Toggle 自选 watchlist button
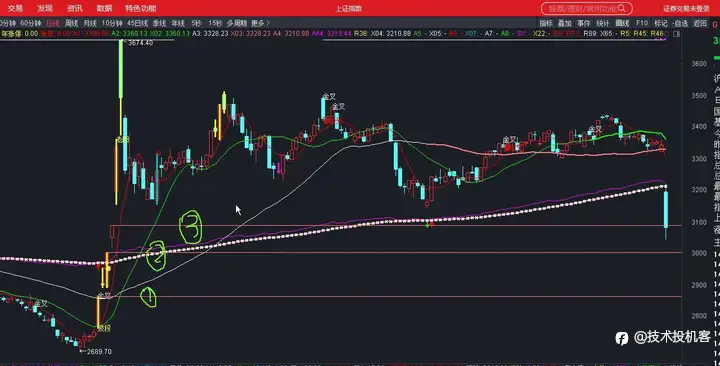The image size is (720, 366). pos(680,23)
